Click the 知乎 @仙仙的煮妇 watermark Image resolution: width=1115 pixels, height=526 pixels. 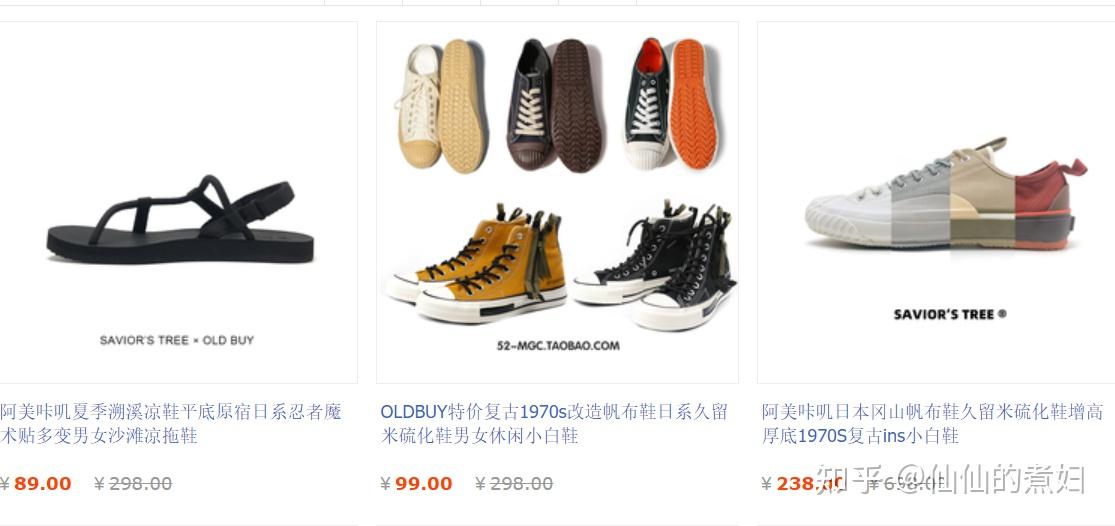click(951, 479)
